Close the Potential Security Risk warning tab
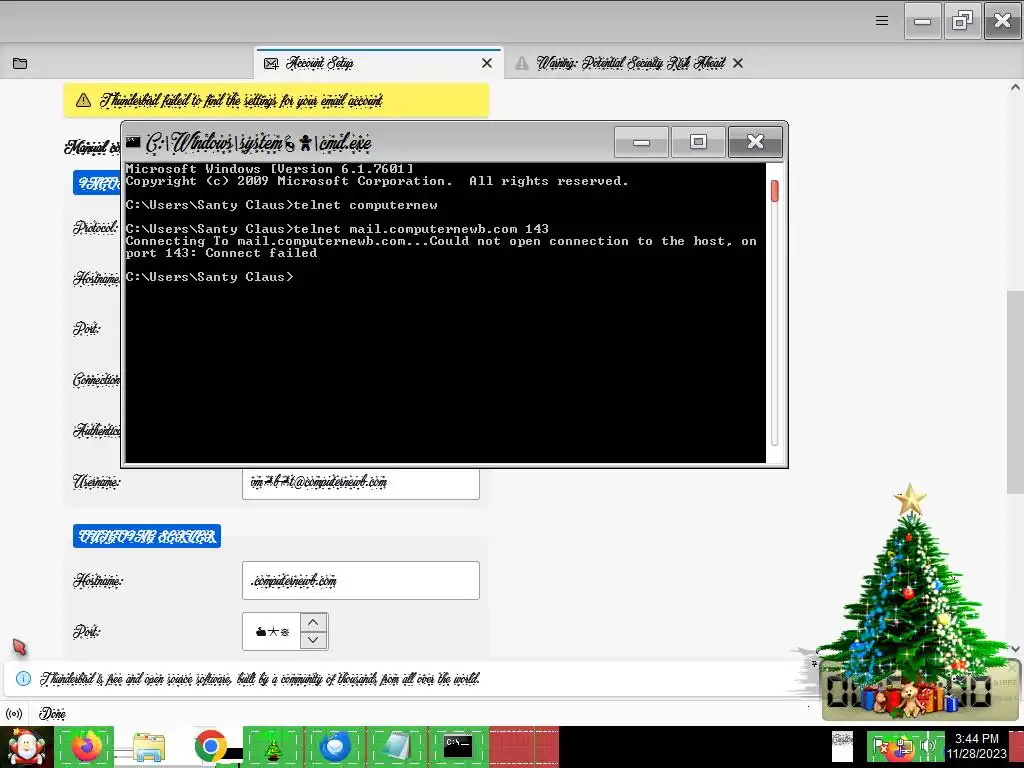Viewport: 1024px width, 768px height. pyautogui.click(x=738, y=63)
